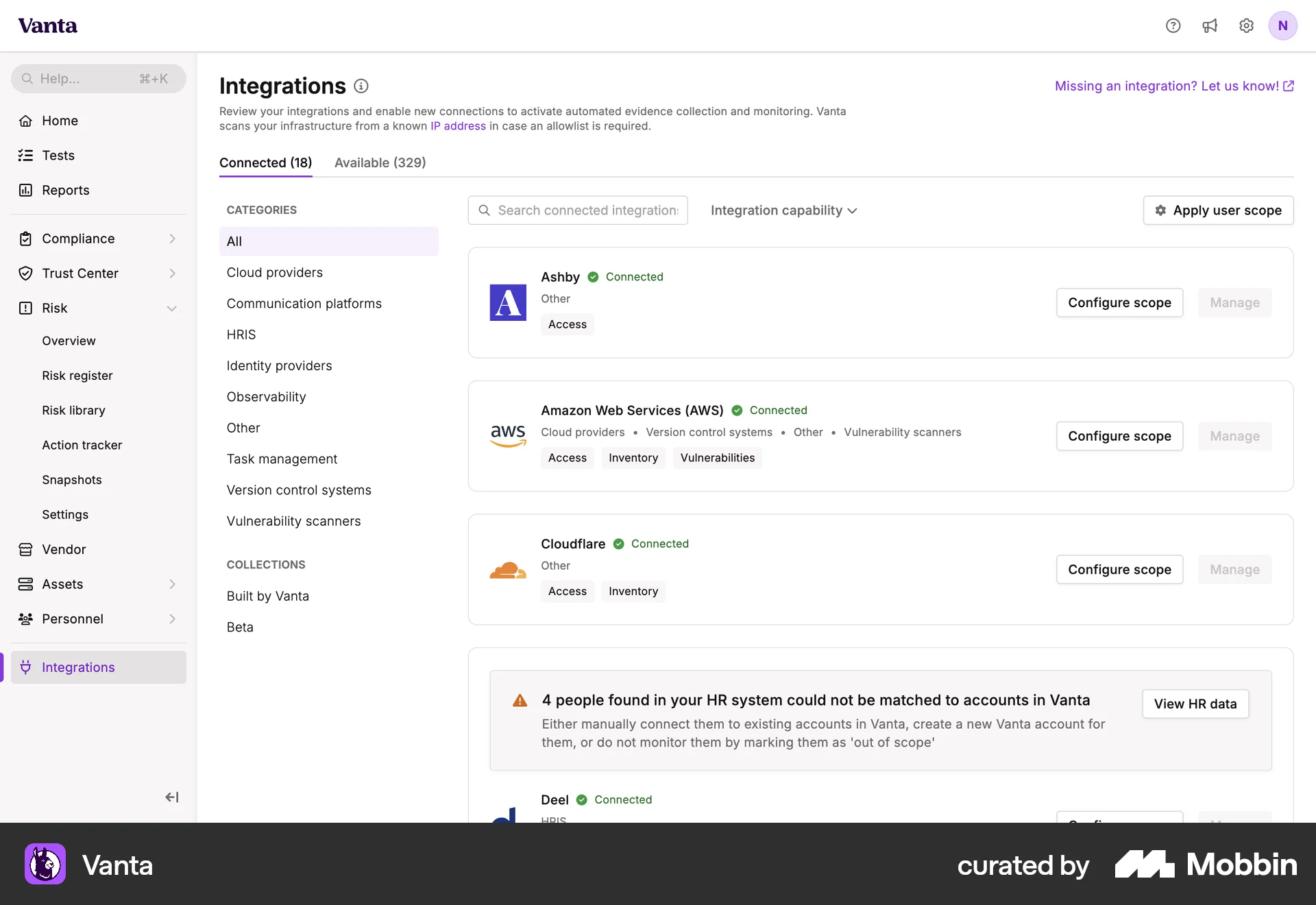Click View HR data button

[1195, 703]
